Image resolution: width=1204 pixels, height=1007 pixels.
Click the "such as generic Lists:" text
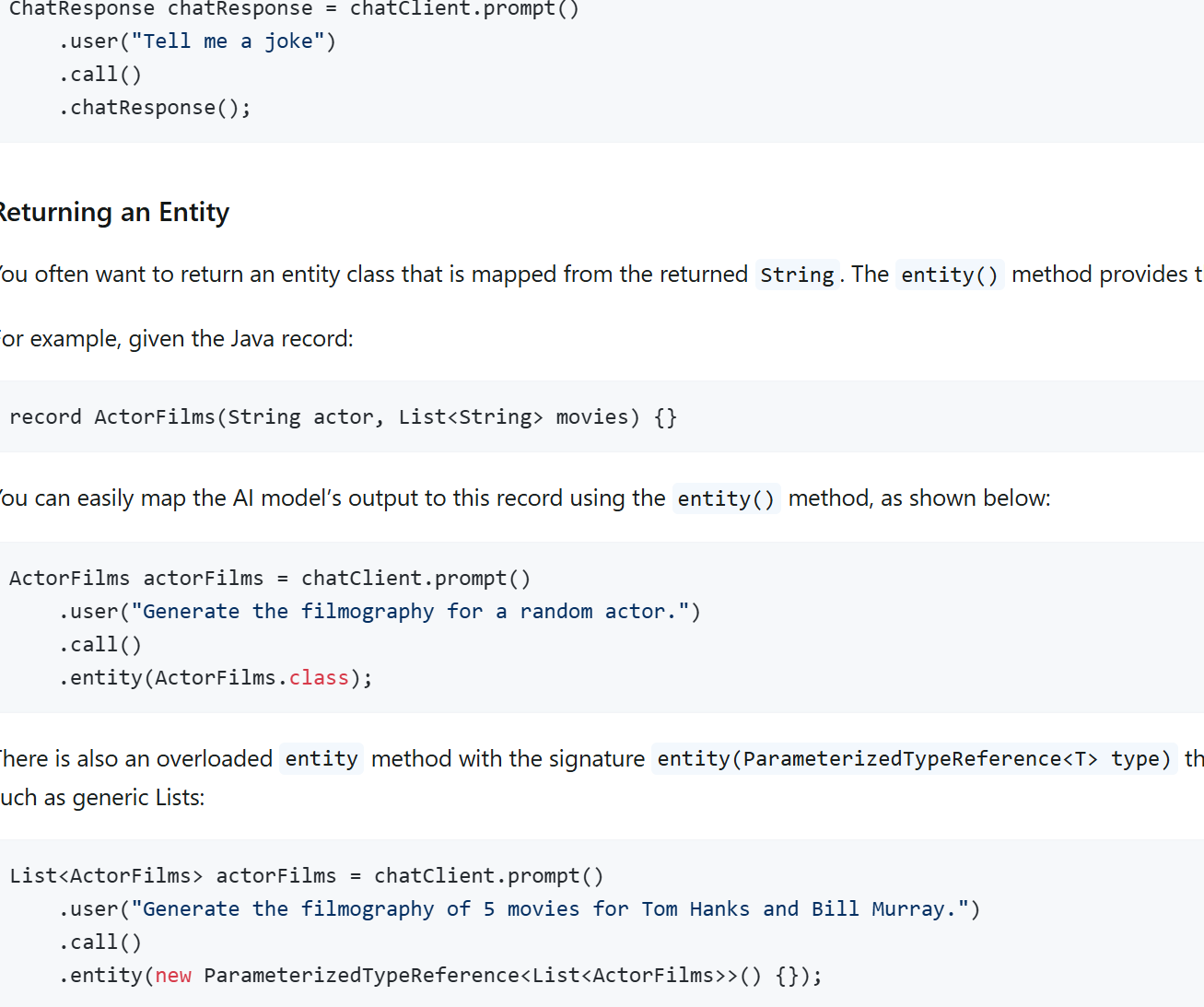(x=102, y=798)
